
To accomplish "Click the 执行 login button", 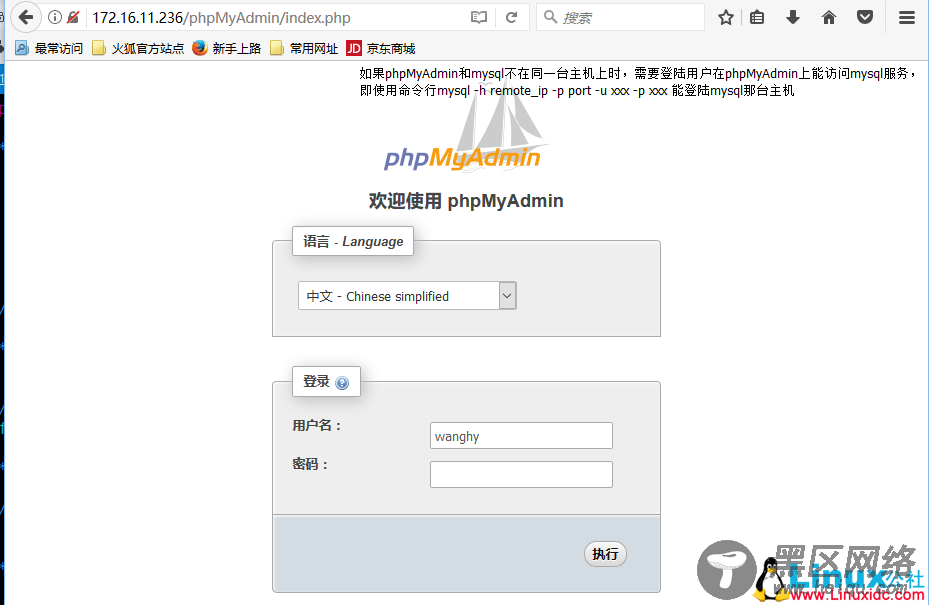I will 605,554.
